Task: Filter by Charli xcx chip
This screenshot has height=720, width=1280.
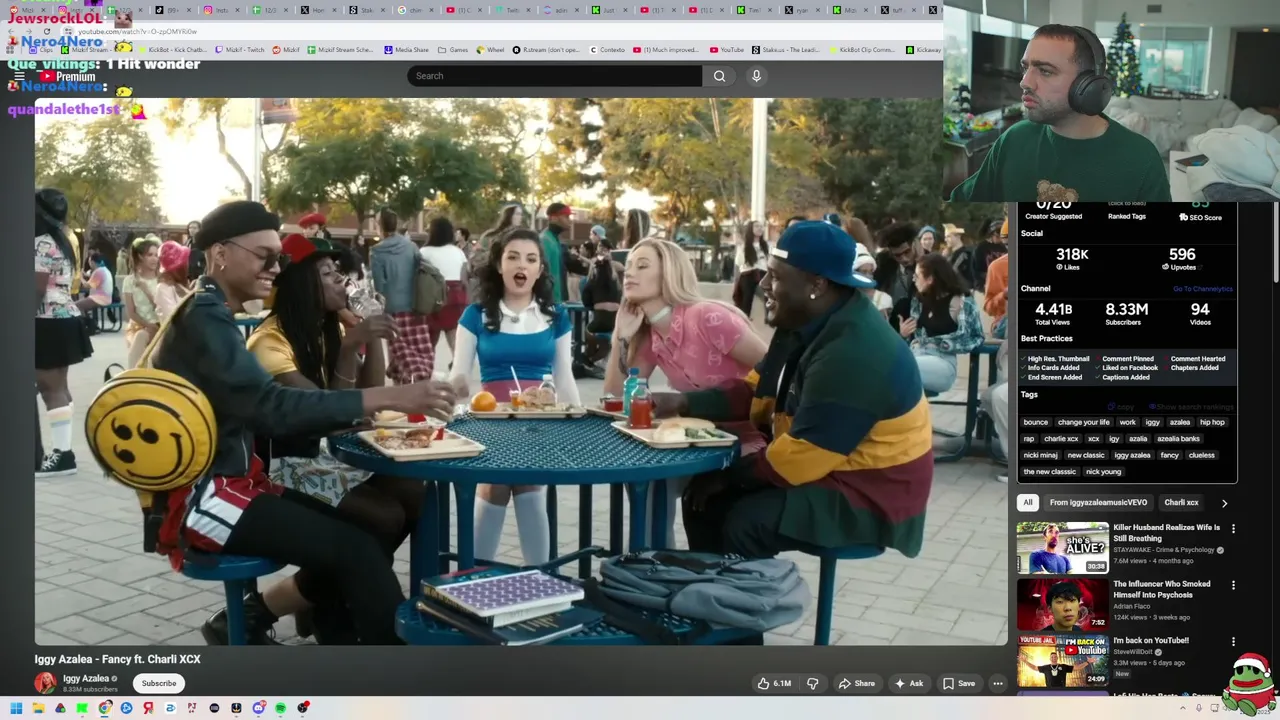Action: 1181,502
